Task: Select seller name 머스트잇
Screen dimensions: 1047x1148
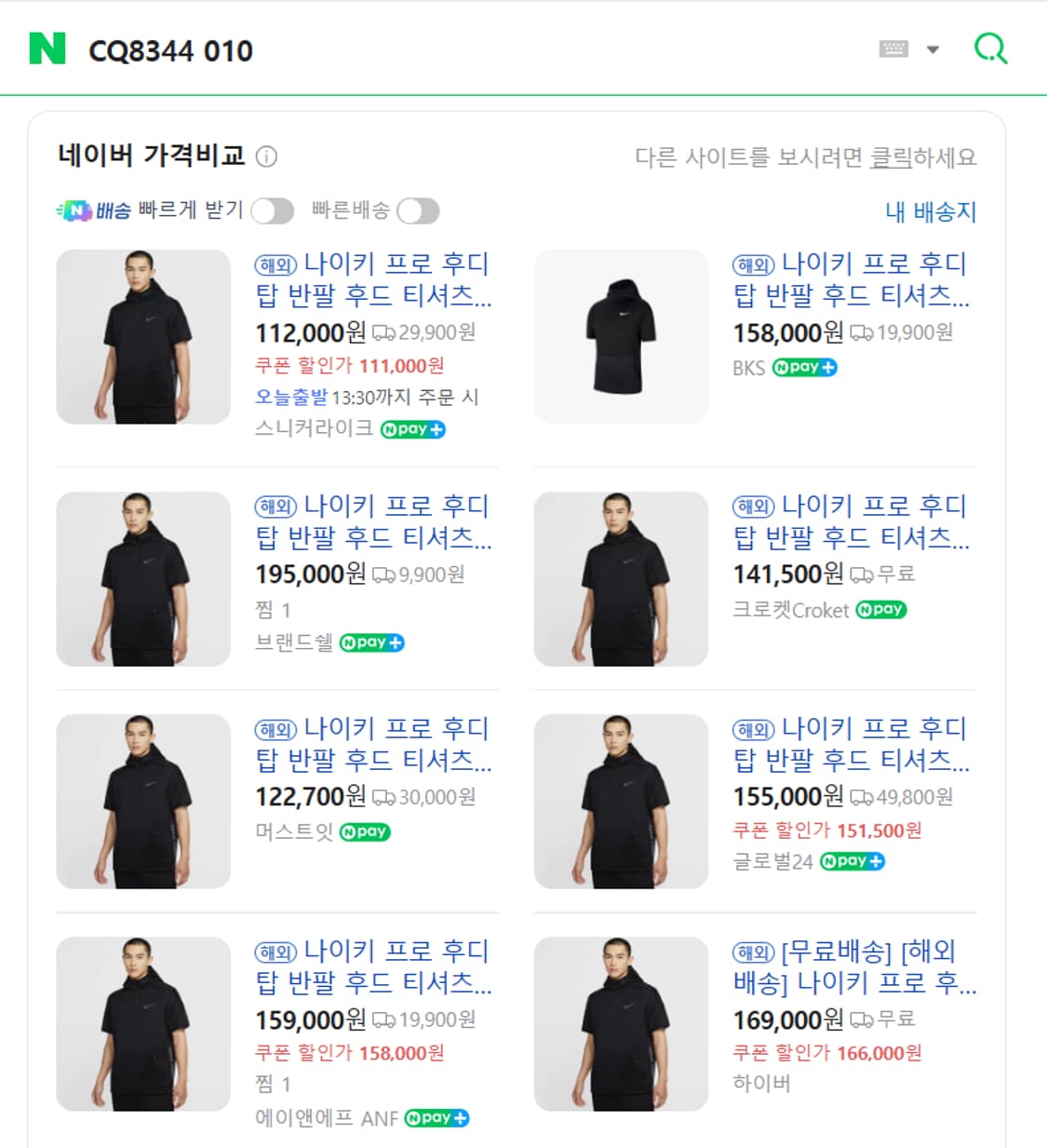Action: [294, 832]
